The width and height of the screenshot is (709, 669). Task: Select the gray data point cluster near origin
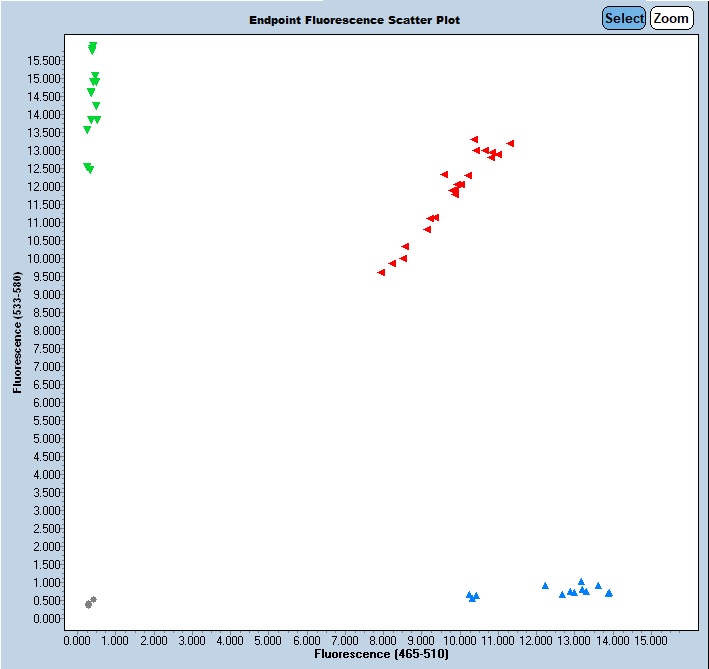click(x=90, y=602)
